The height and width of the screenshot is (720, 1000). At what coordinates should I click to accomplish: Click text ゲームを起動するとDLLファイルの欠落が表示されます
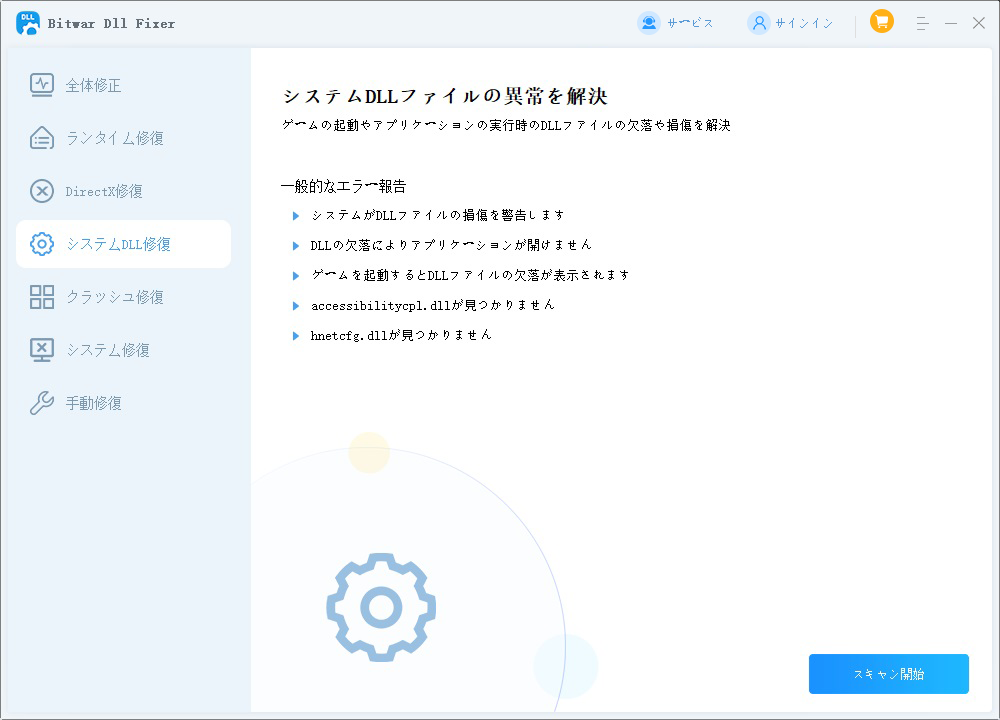(x=470, y=276)
